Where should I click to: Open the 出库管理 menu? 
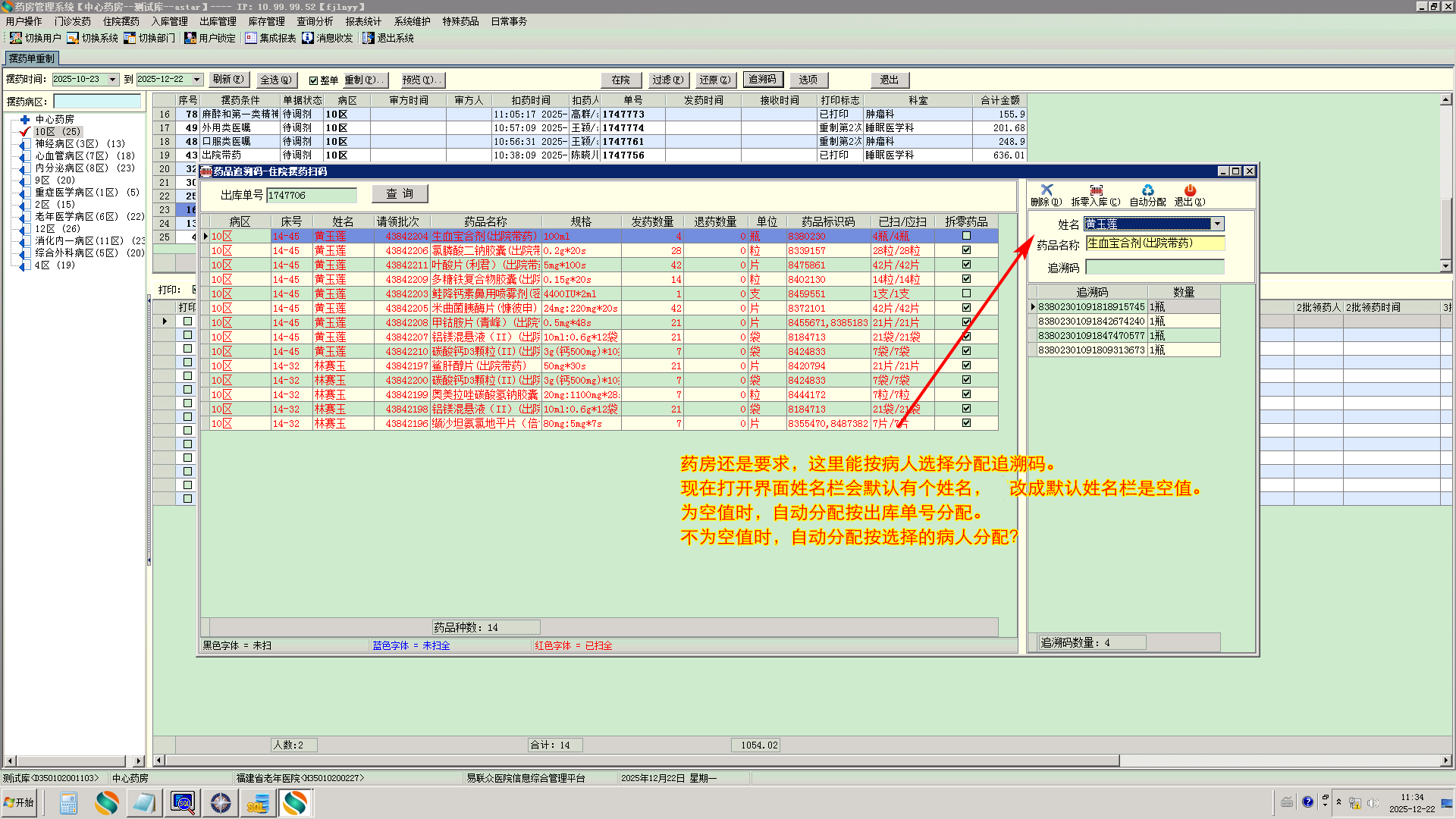click(x=218, y=21)
